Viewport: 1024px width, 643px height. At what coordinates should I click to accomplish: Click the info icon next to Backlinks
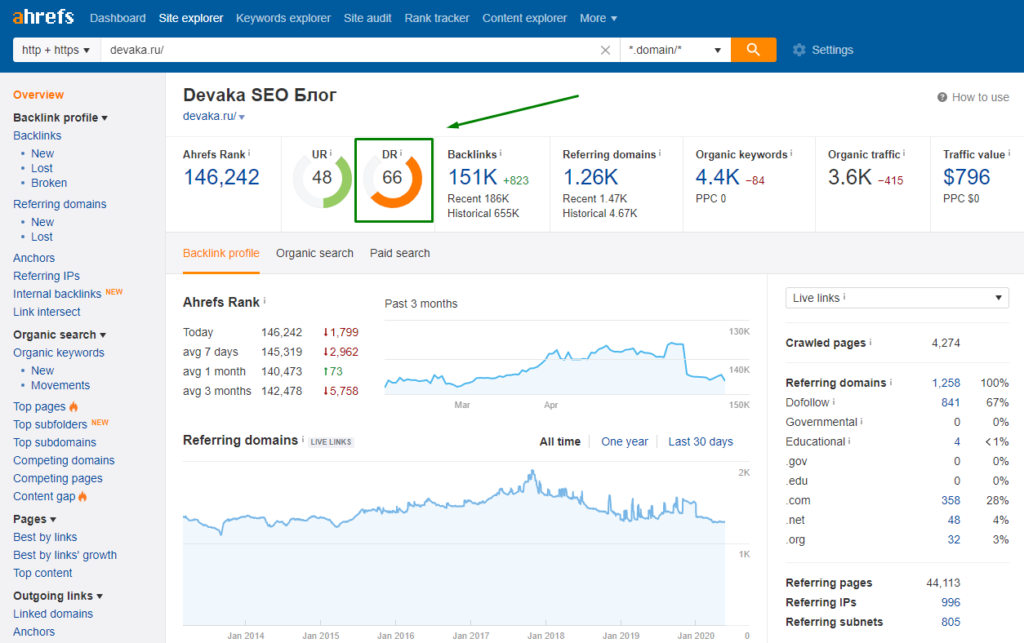click(x=500, y=153)
